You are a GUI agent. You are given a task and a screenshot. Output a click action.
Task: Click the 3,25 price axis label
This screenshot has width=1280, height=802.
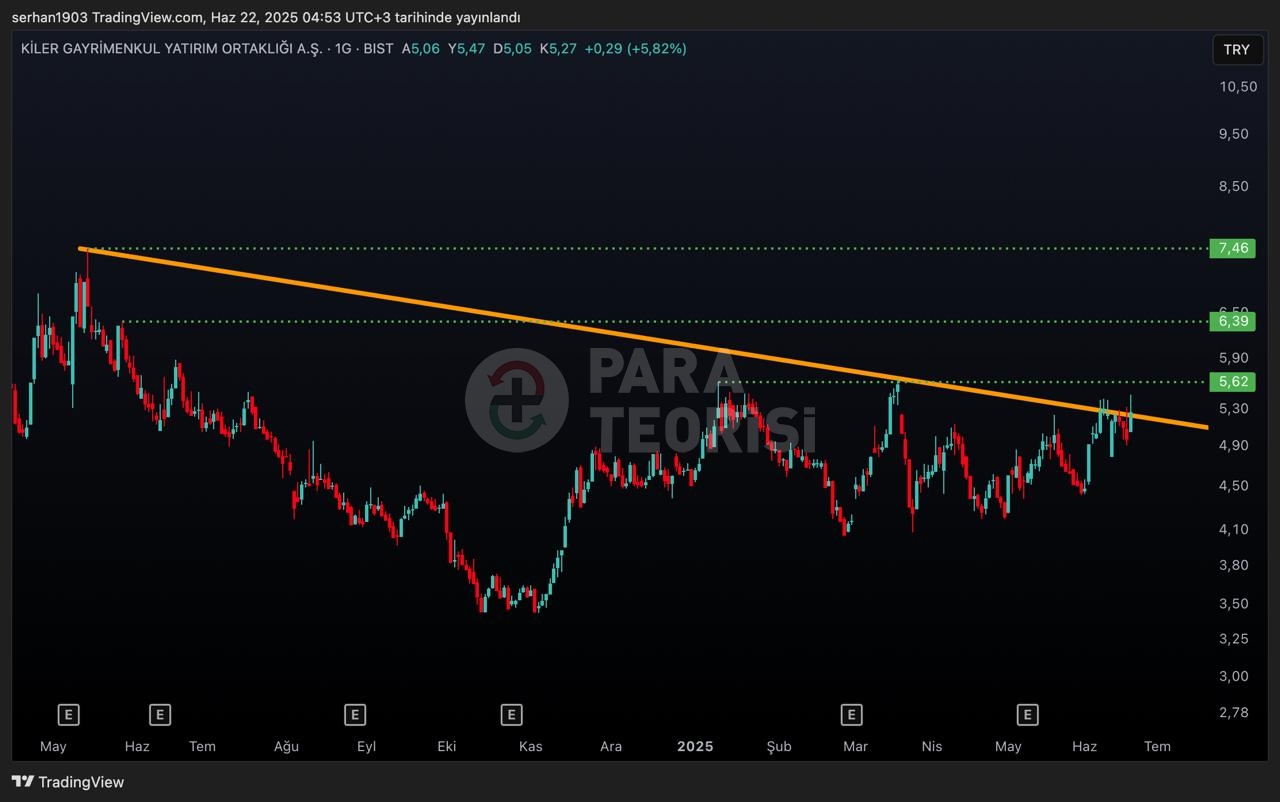coord(1235,638)
